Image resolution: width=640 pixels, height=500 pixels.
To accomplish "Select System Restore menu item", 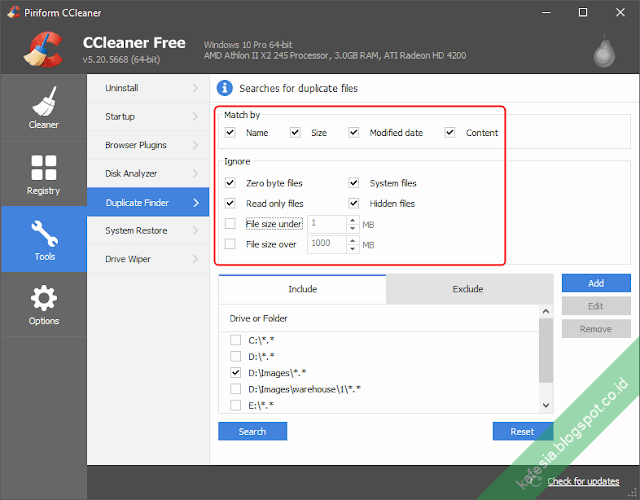I will click(148, 231).
